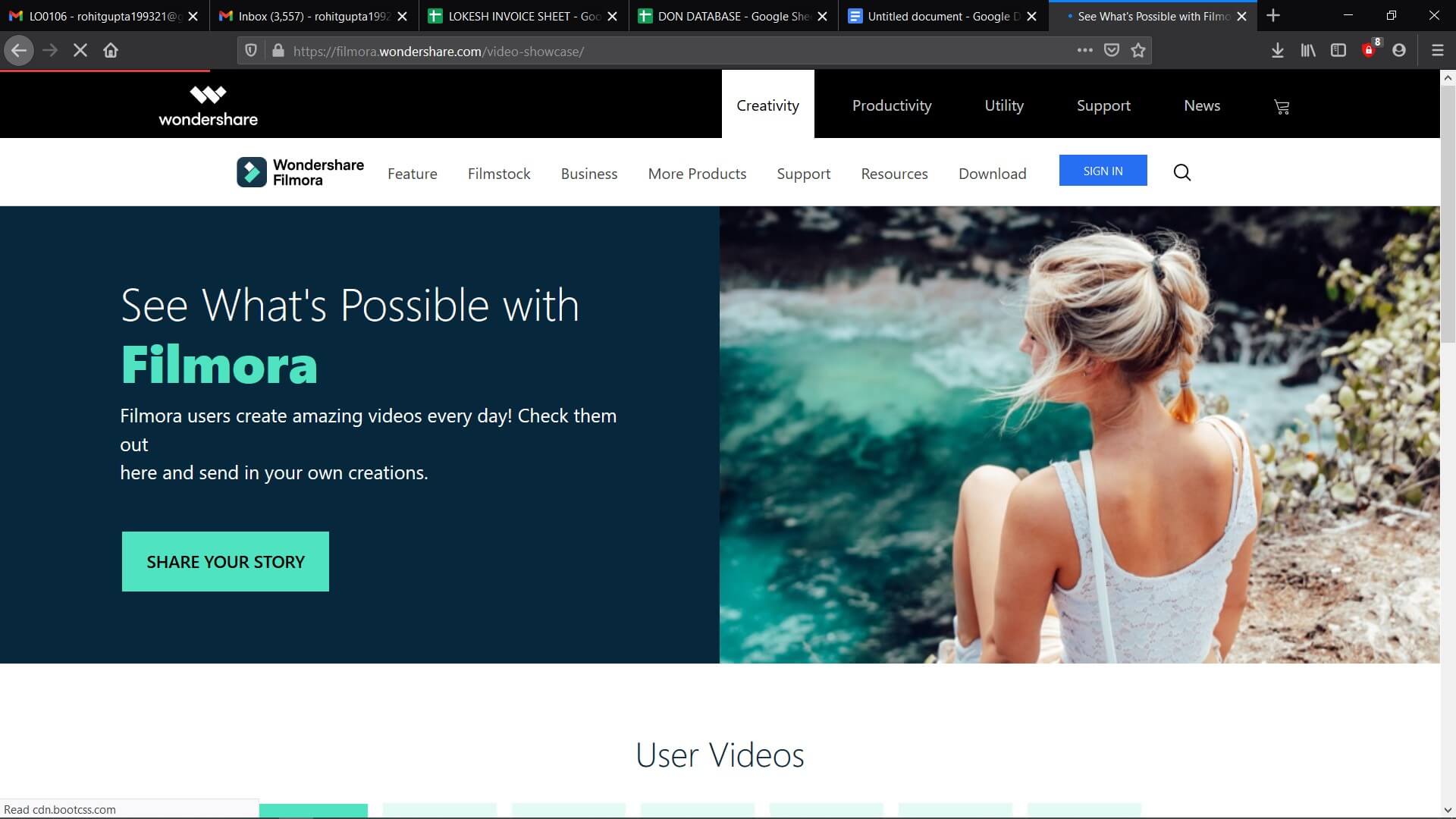The height and width of the screenshot is (819, 1456).
Task: Open the Firefox Library icon
Action: click(x=1308, y=51)
